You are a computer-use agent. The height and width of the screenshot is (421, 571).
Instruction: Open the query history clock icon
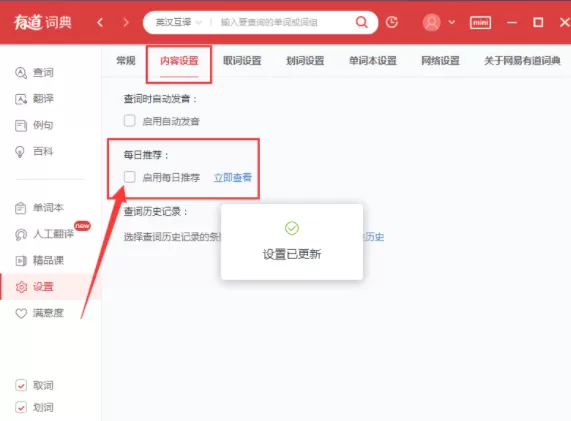pos(391,22)
